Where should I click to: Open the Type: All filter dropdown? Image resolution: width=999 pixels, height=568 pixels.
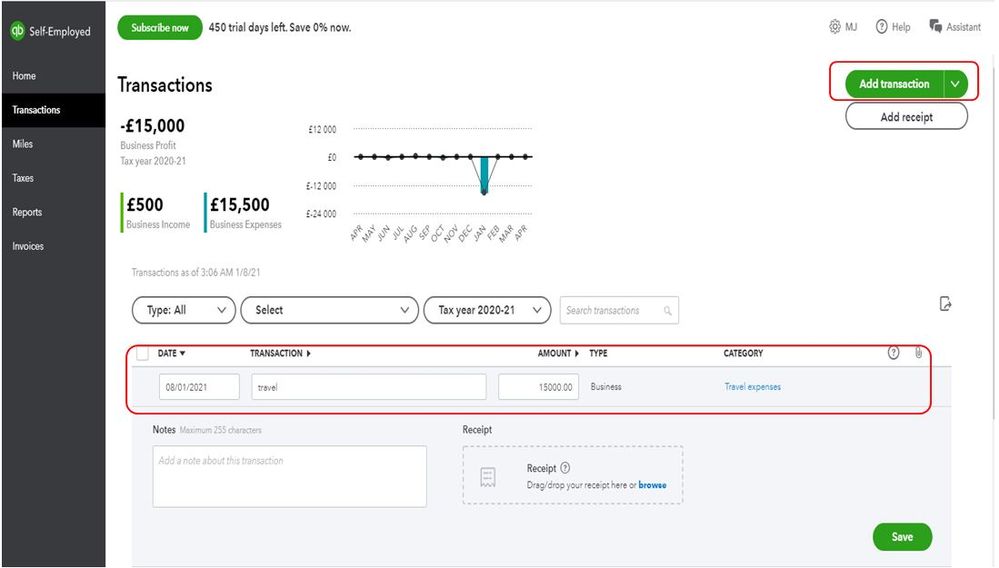[x=183, y=310]
